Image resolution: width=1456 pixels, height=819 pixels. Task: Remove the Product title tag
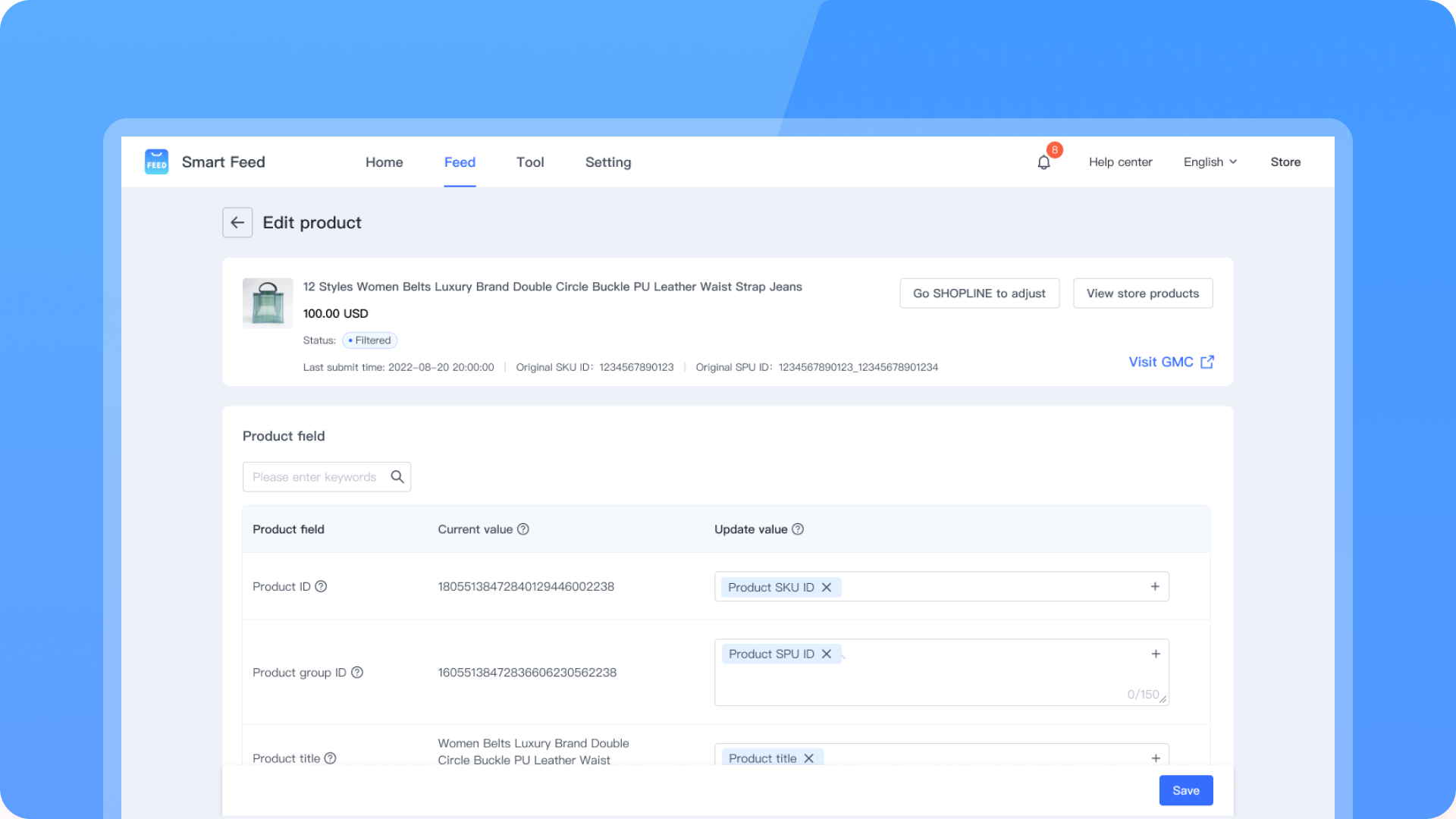[809, 758]
